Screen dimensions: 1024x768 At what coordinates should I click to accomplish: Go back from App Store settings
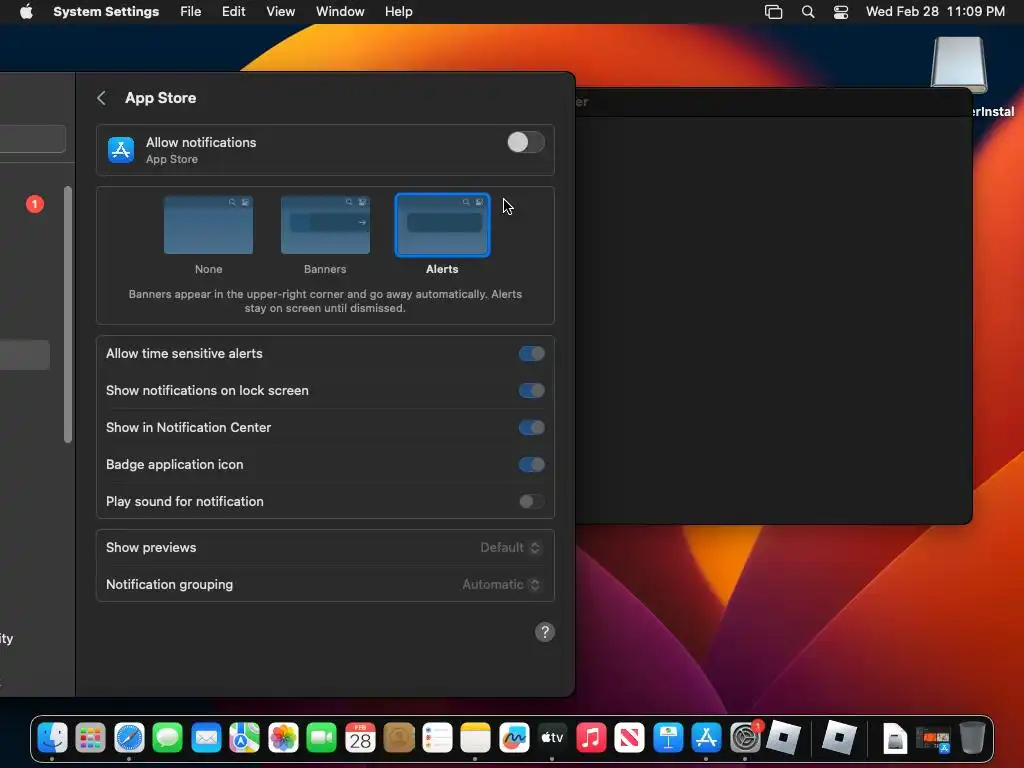[101, 98]
